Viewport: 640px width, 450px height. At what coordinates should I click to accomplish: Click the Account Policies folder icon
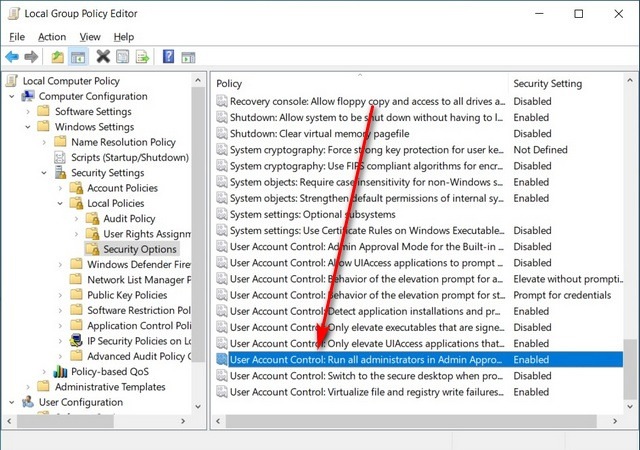(x=76, y=188)
